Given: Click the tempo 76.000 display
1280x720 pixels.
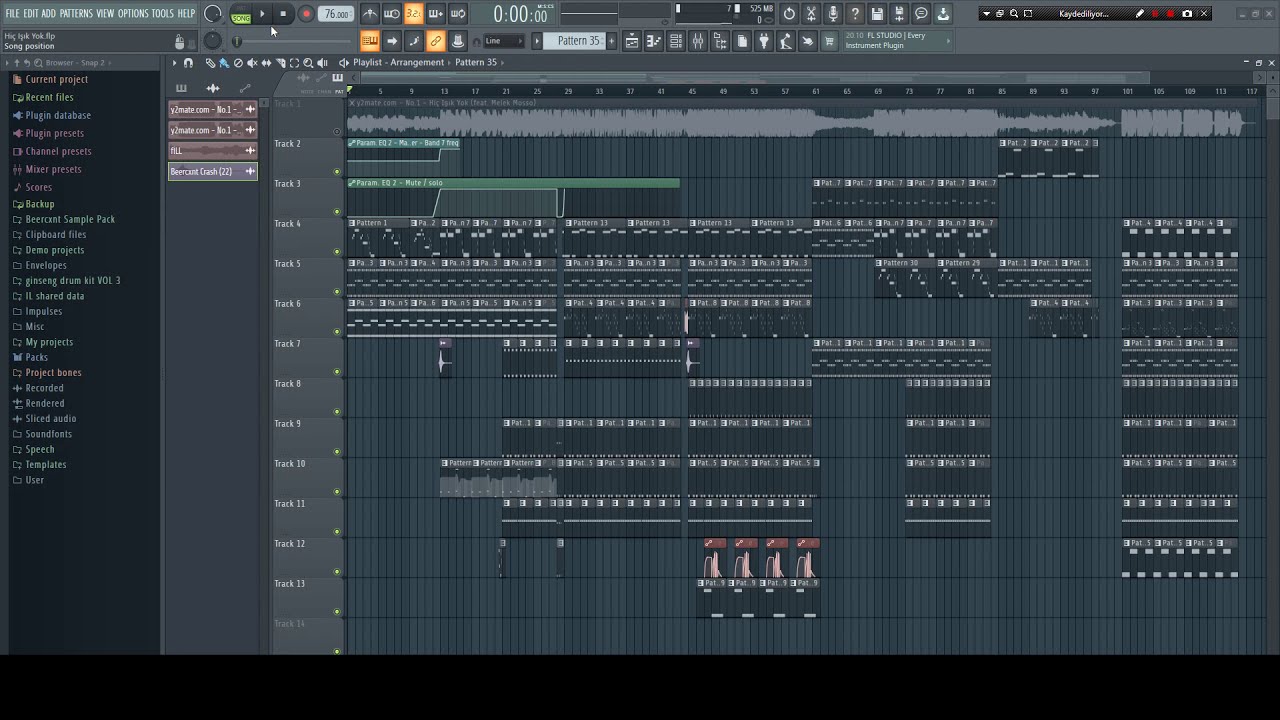Looking at the screenshot, I should [336, 14].
